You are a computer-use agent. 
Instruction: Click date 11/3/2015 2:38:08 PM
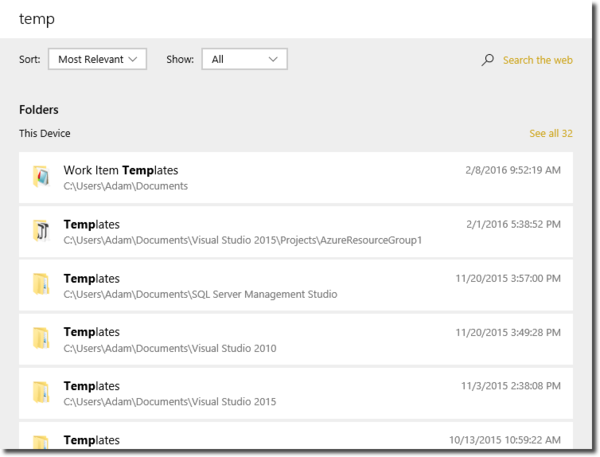511,386
